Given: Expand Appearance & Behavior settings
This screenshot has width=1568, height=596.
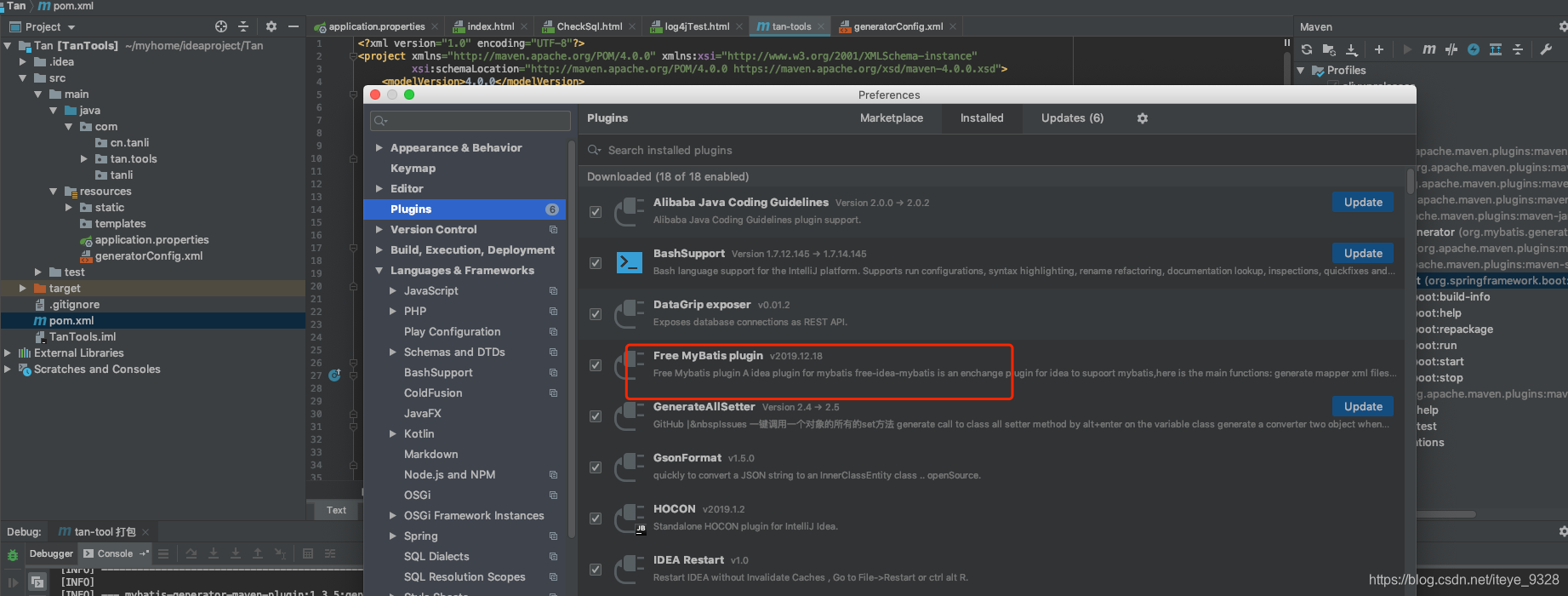Looking at the screenshot, I should [379, 148].
